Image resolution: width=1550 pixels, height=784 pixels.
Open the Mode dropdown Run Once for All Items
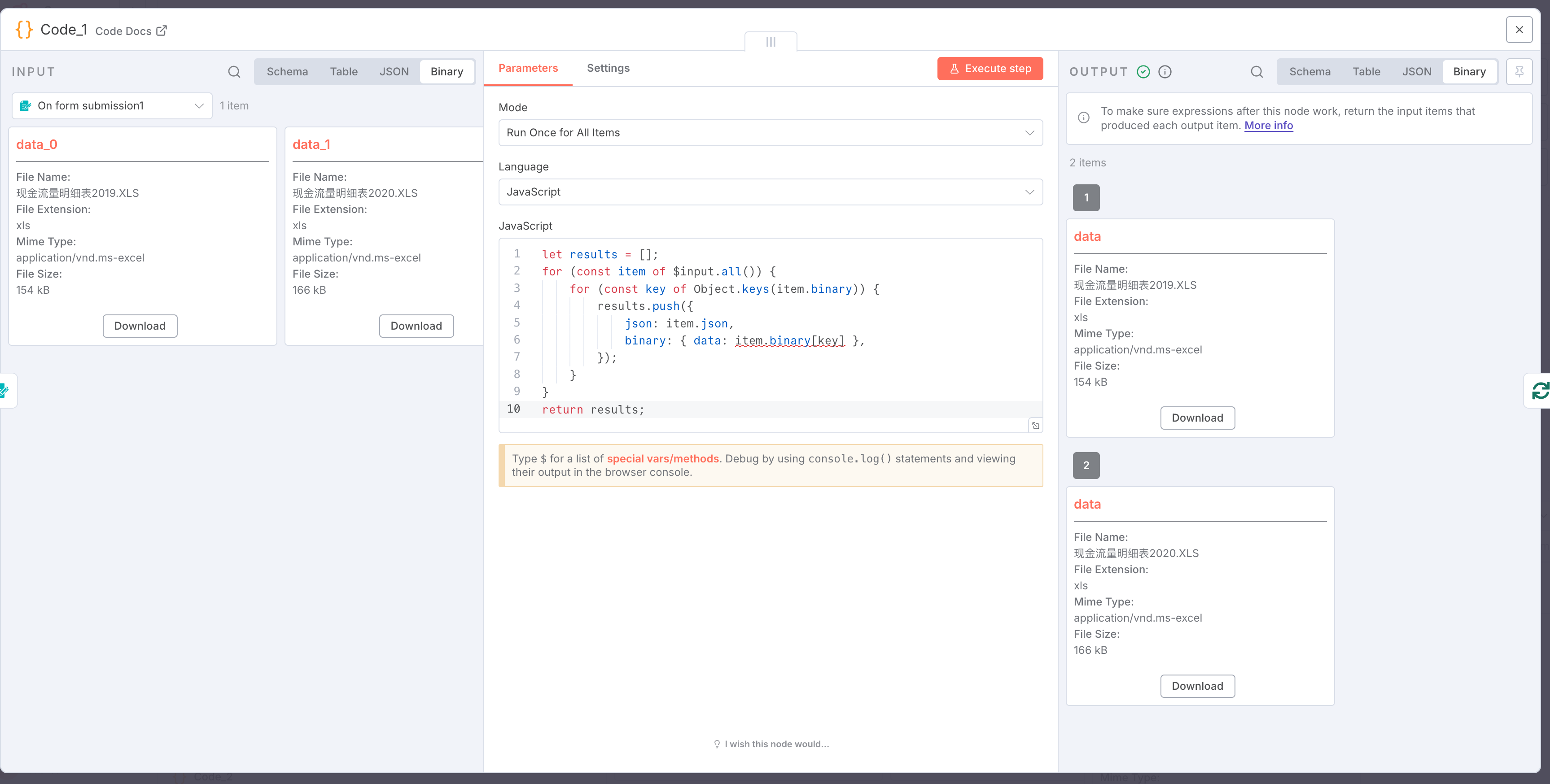770,133
